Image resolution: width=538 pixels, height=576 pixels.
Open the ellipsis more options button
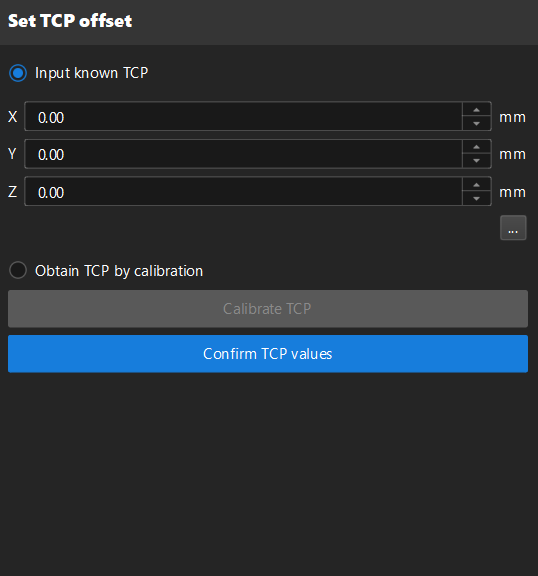pyautogui.click(x=513, y=228)
